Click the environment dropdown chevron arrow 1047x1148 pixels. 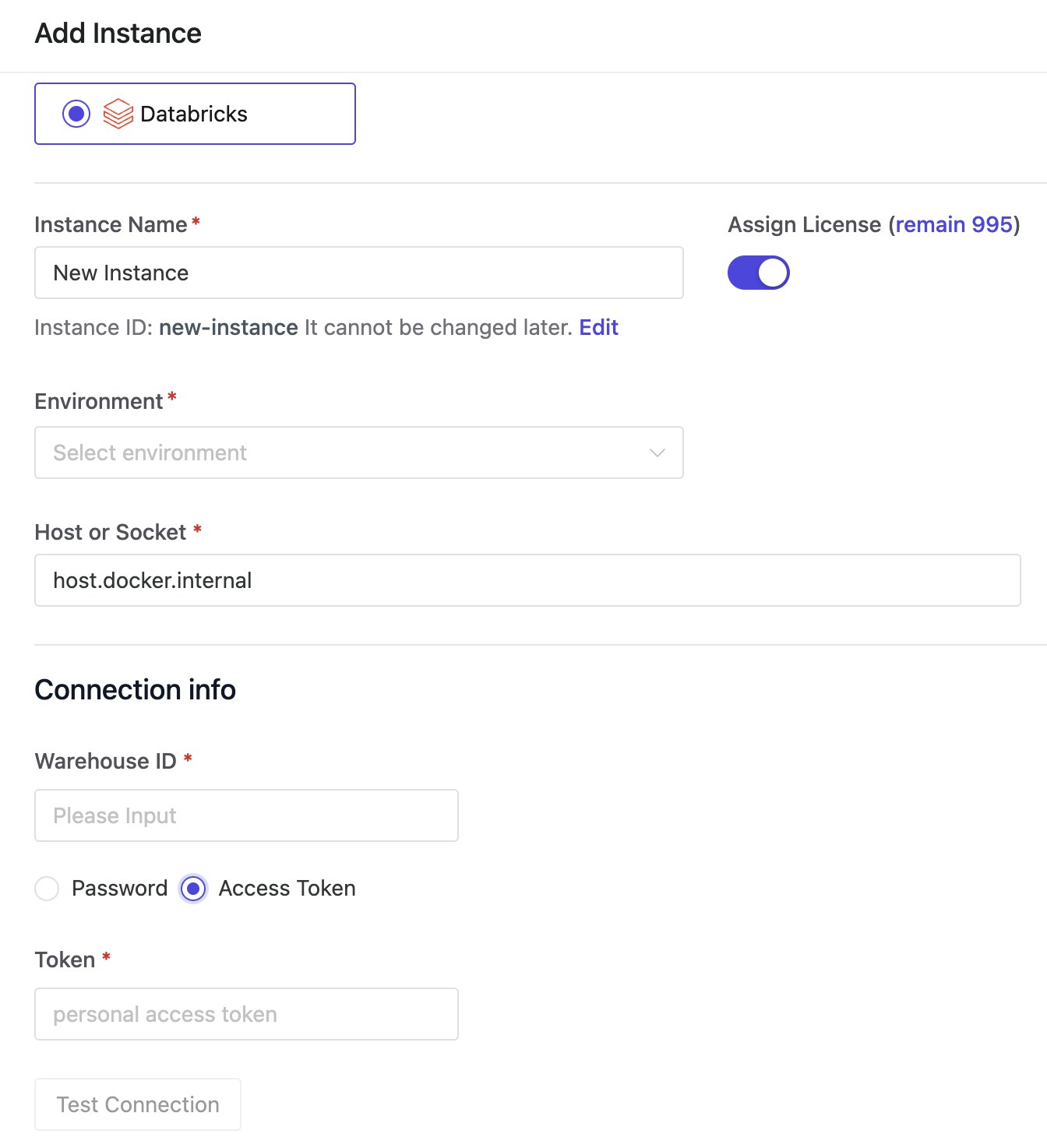(657, 453)
